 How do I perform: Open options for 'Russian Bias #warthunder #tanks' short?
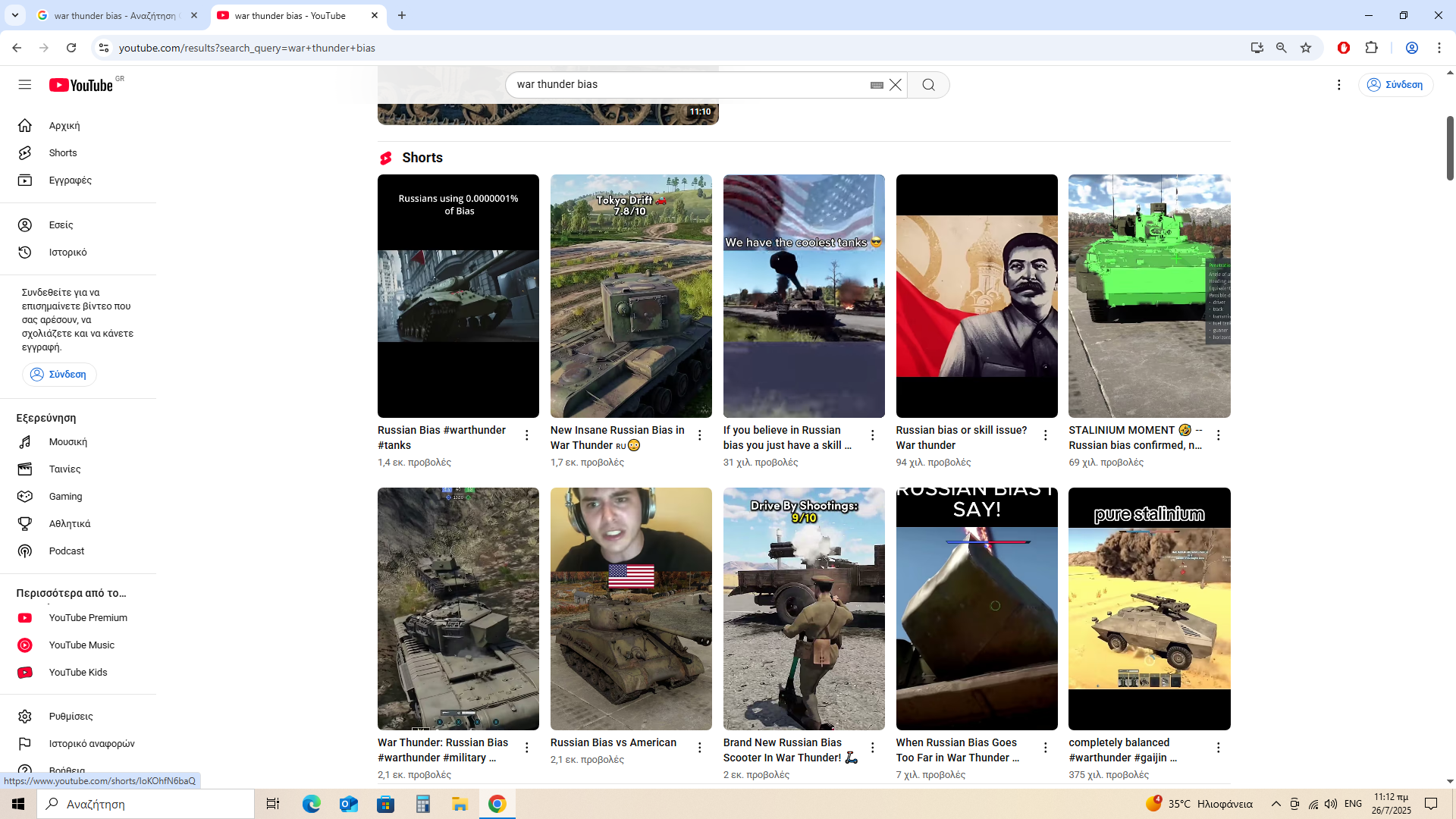[x=527, y=435]
